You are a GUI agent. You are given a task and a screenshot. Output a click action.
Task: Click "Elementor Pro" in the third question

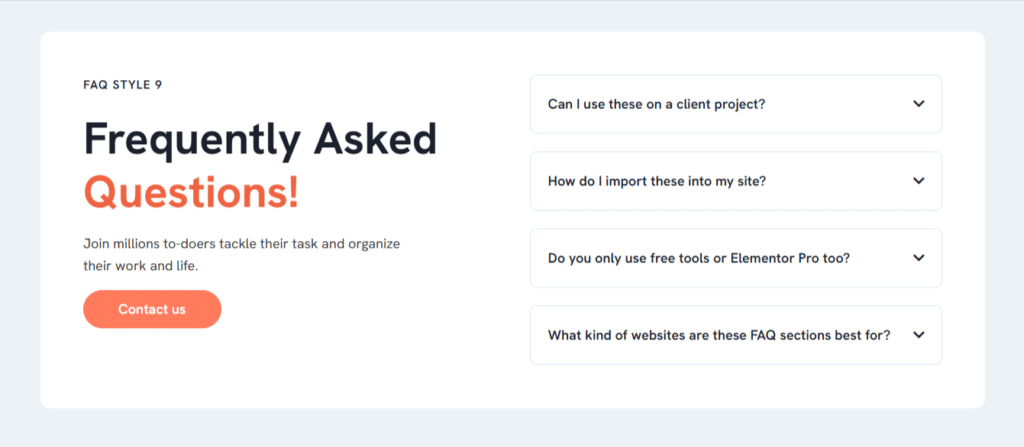pos(771,258)
